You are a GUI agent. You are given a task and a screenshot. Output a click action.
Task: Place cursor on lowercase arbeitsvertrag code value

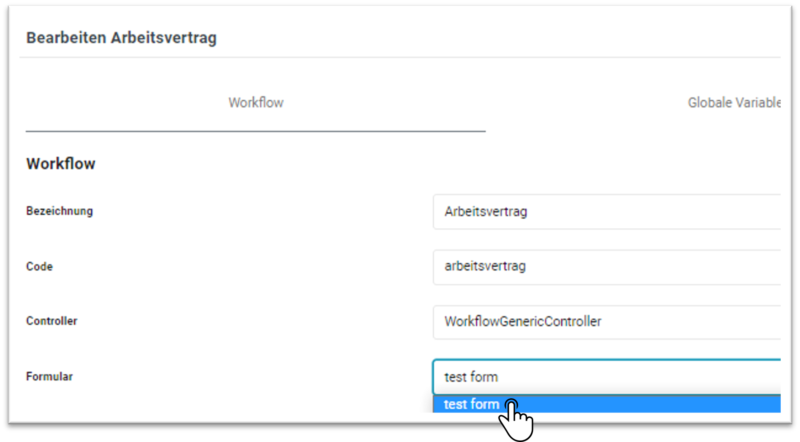click(485, 266)
